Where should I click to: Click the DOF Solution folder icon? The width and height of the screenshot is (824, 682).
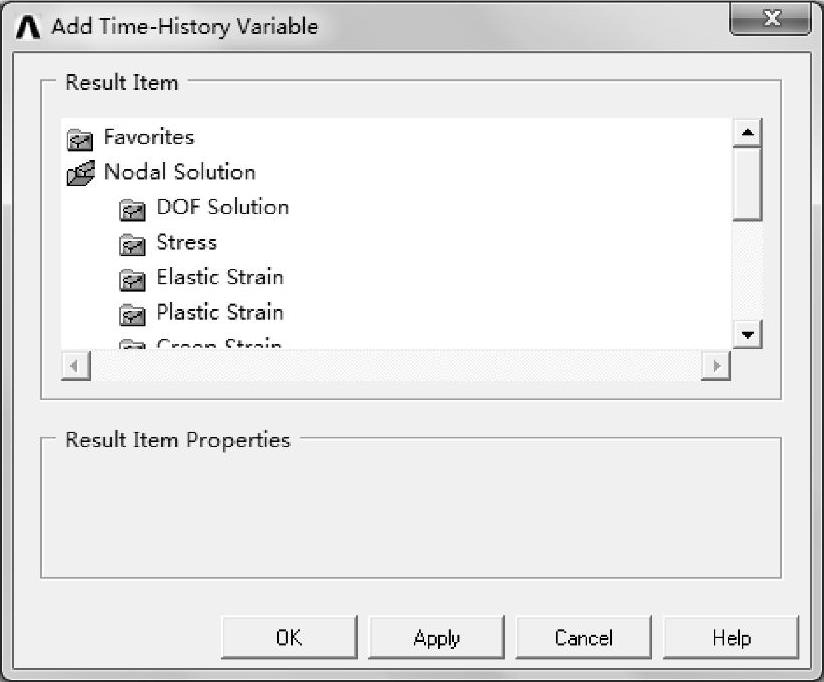(132, 209)
